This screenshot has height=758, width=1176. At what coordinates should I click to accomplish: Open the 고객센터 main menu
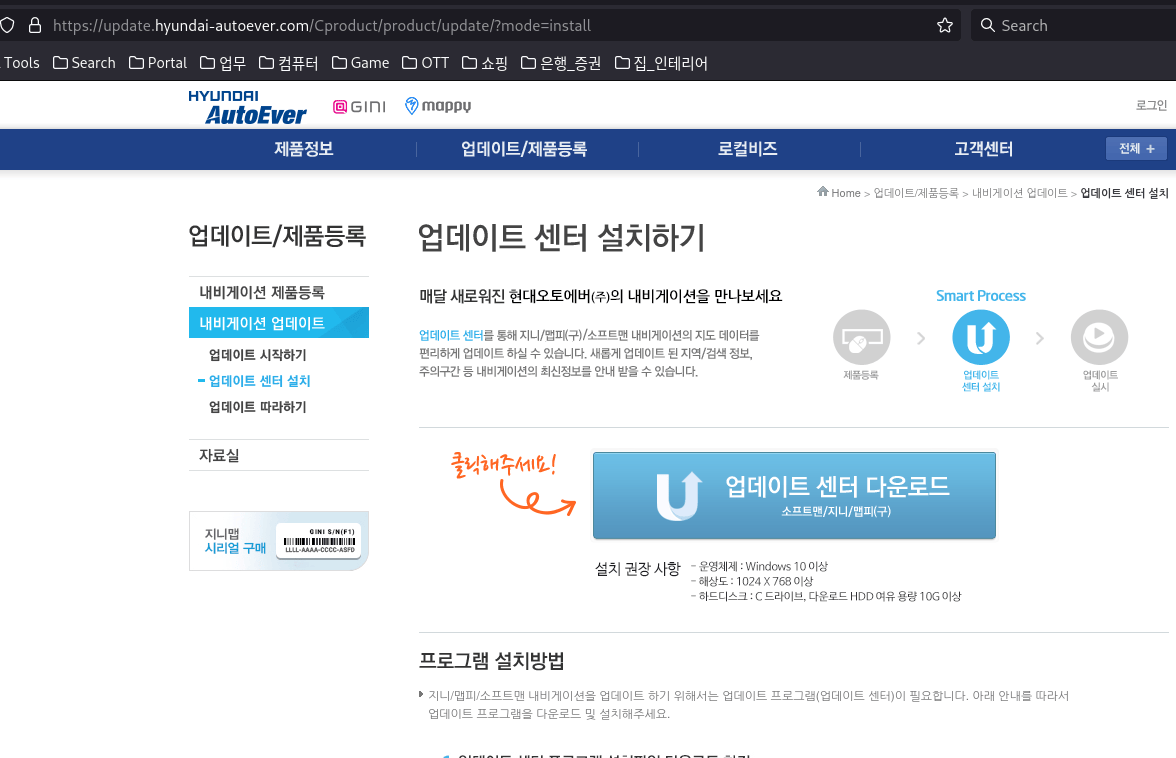click(983, 149)
